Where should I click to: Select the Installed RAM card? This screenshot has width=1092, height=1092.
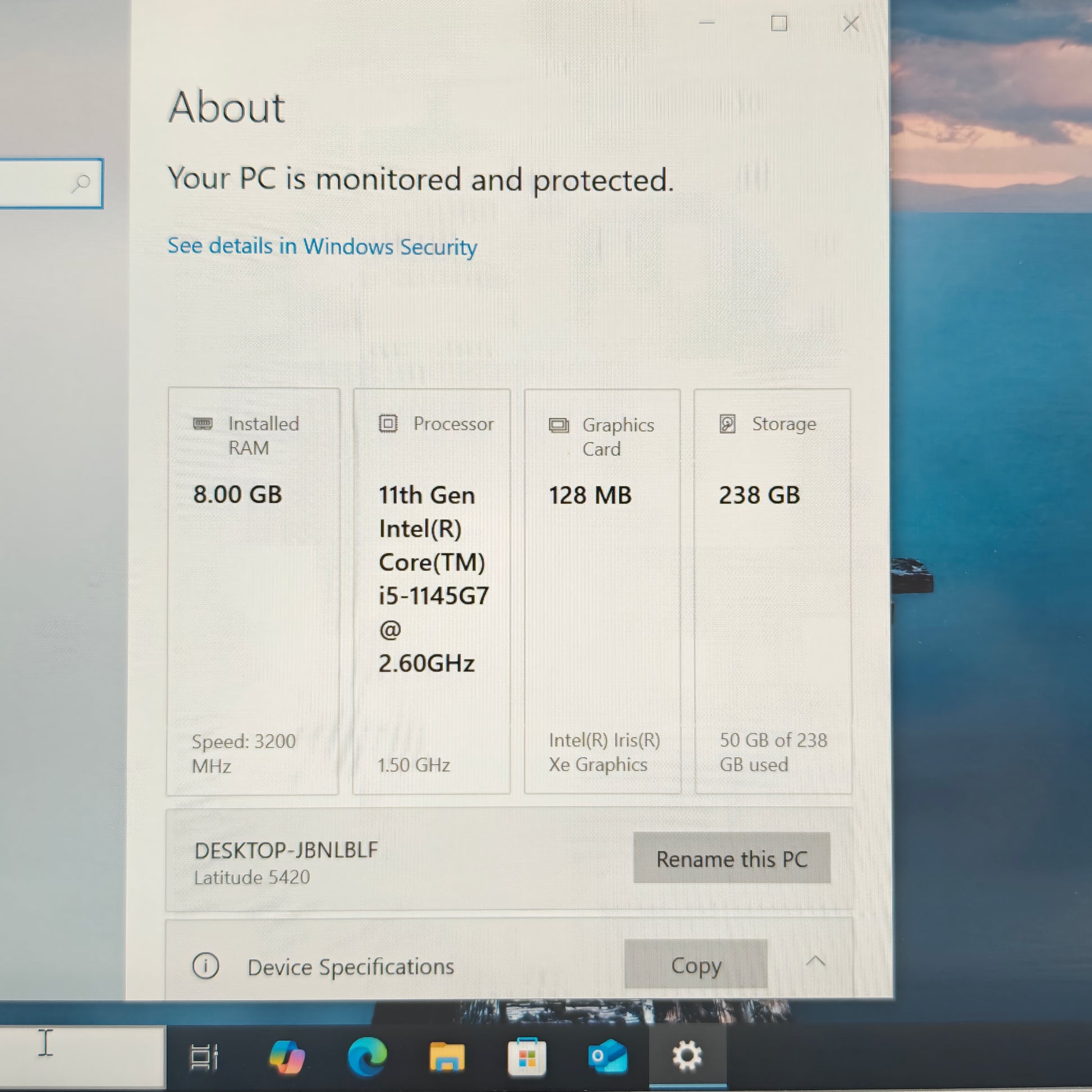(x=253, y=591)
